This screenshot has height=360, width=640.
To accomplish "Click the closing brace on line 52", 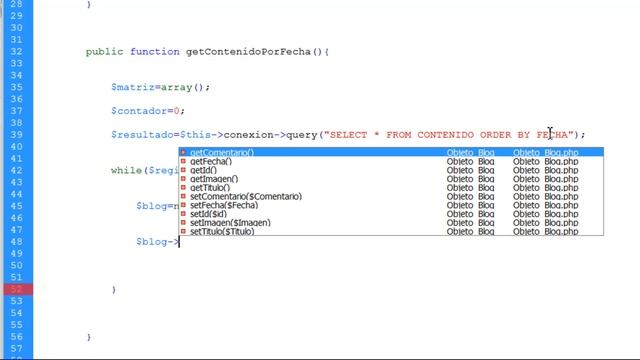I will pos(113,289).
